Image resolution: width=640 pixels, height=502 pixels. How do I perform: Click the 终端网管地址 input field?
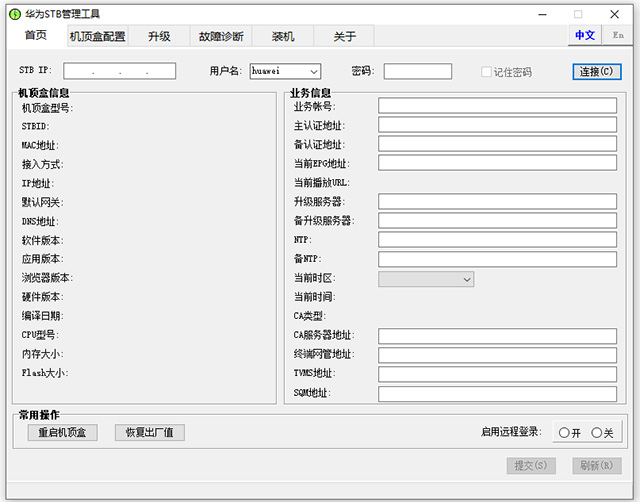pyautogui.click(x=497, y=355)
